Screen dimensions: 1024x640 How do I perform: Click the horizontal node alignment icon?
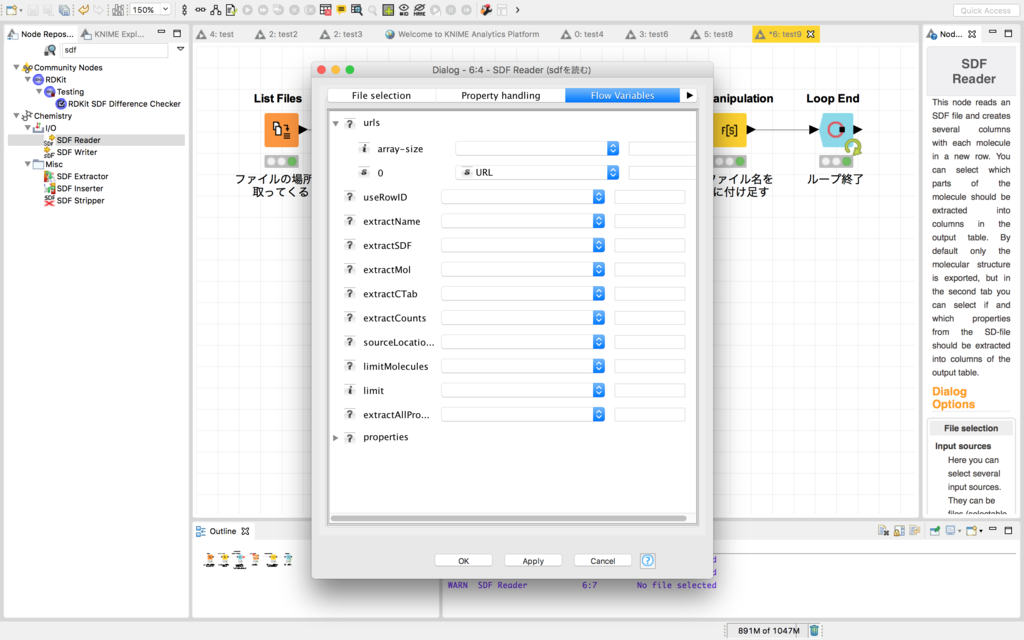[200, 10]
